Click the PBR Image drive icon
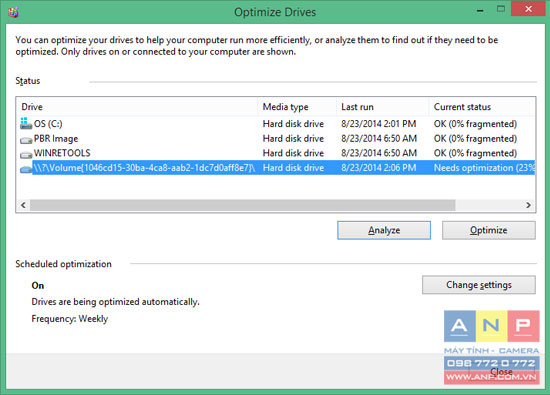The width and height of the screenshot is (550, 395). coord(26,140)
